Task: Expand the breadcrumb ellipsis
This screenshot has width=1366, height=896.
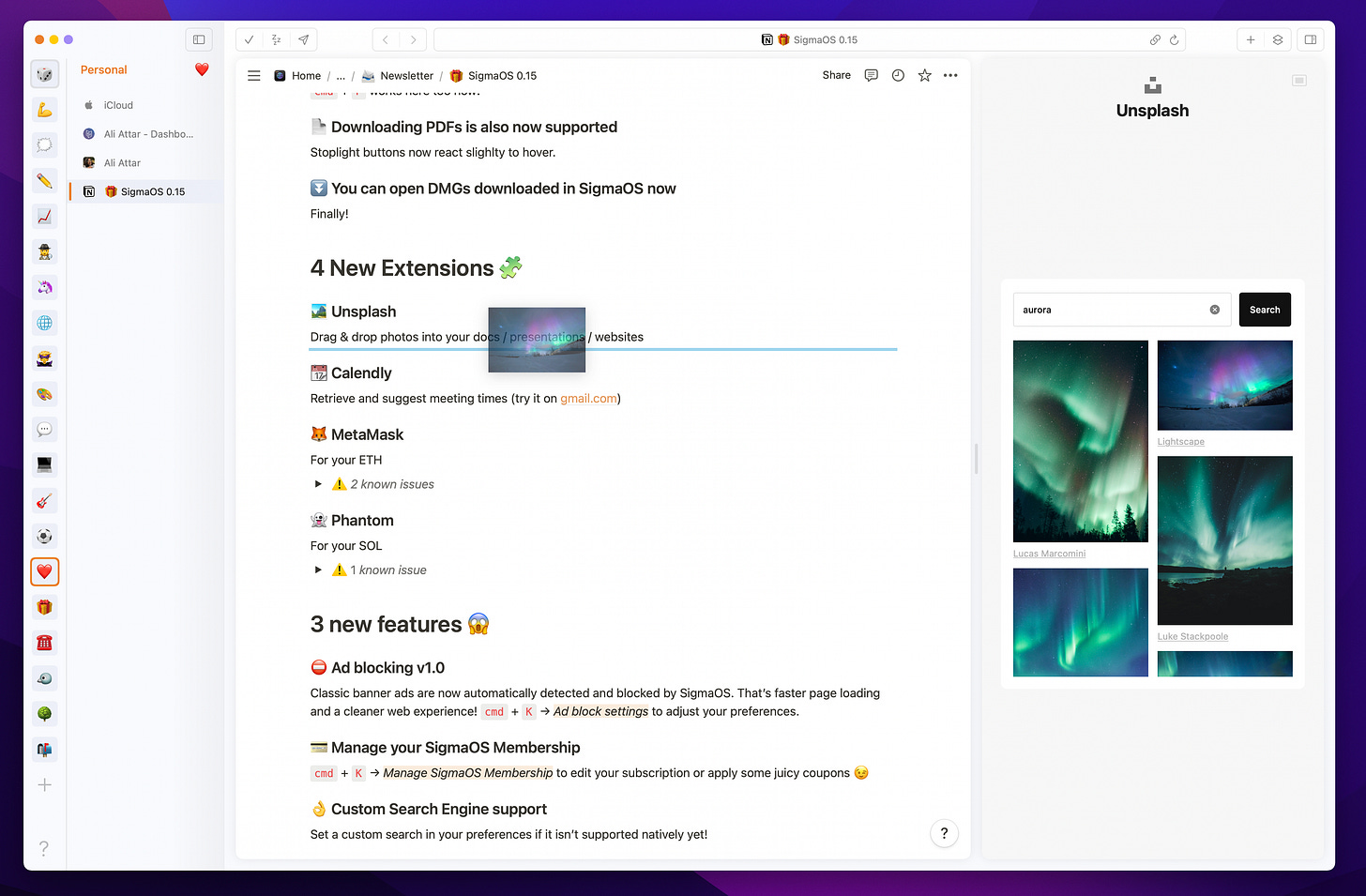Action: (x=341, y=76)
